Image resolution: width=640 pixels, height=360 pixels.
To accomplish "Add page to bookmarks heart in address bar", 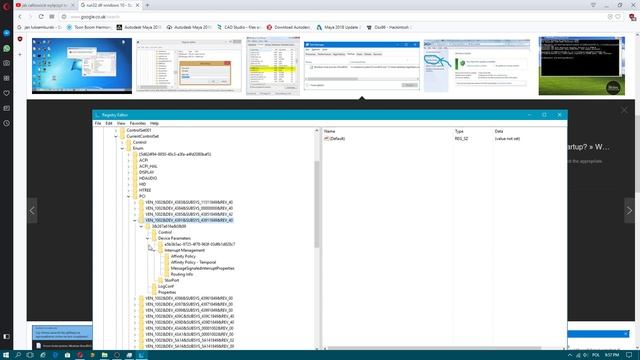I will coord(618,17).
